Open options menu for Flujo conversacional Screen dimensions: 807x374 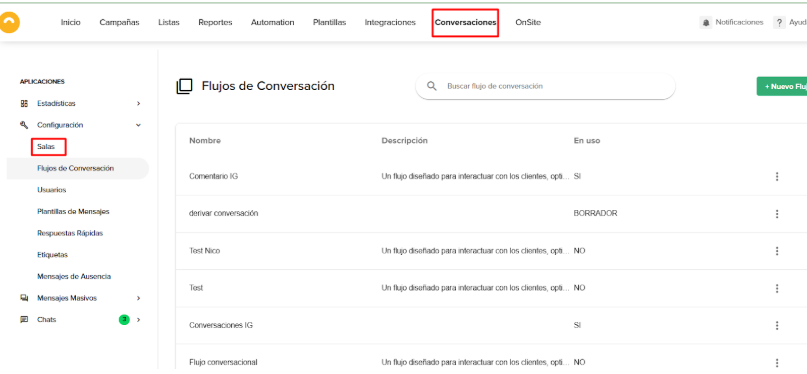[x=777, y=363]
